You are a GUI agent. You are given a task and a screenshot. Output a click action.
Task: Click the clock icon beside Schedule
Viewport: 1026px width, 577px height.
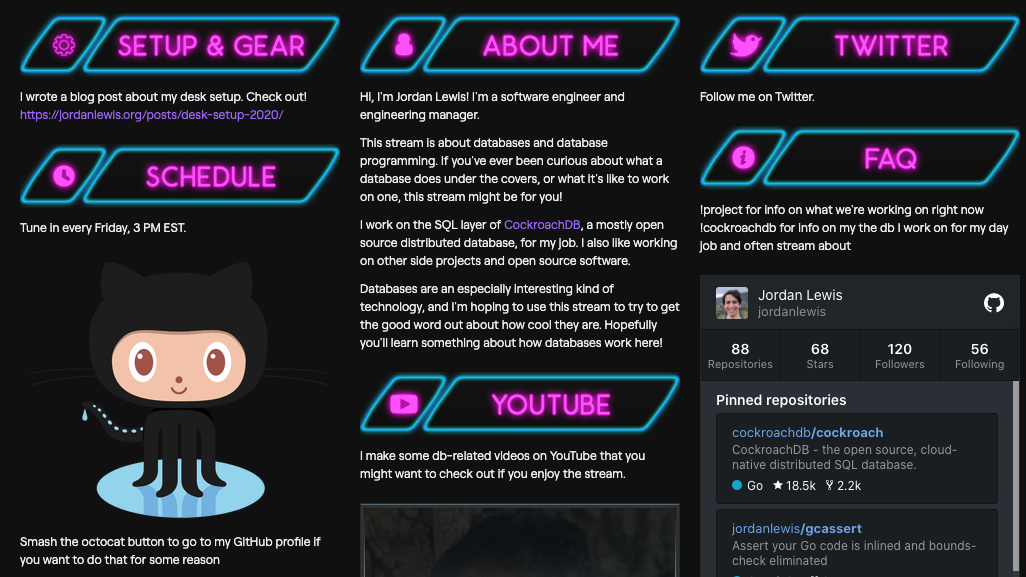tap(63, 176)
